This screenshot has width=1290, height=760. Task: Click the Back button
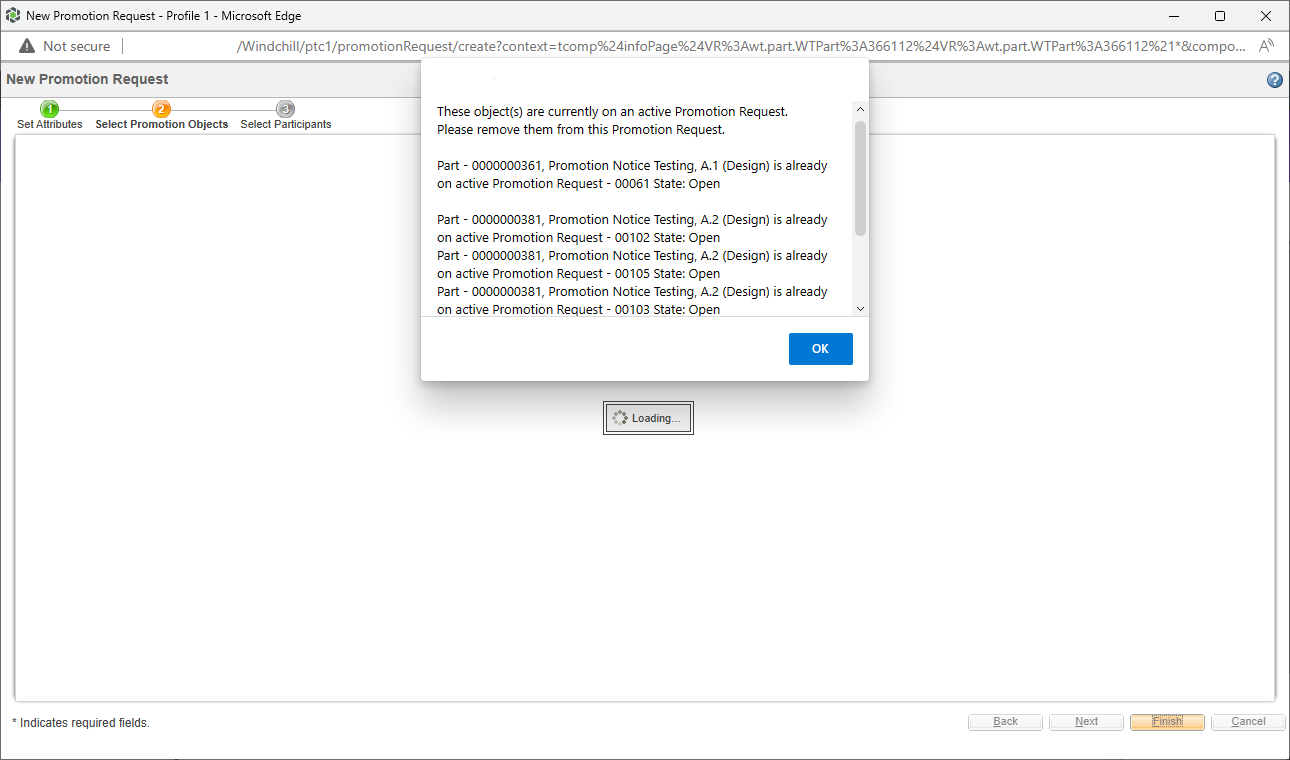click(x=1005, y=721)
